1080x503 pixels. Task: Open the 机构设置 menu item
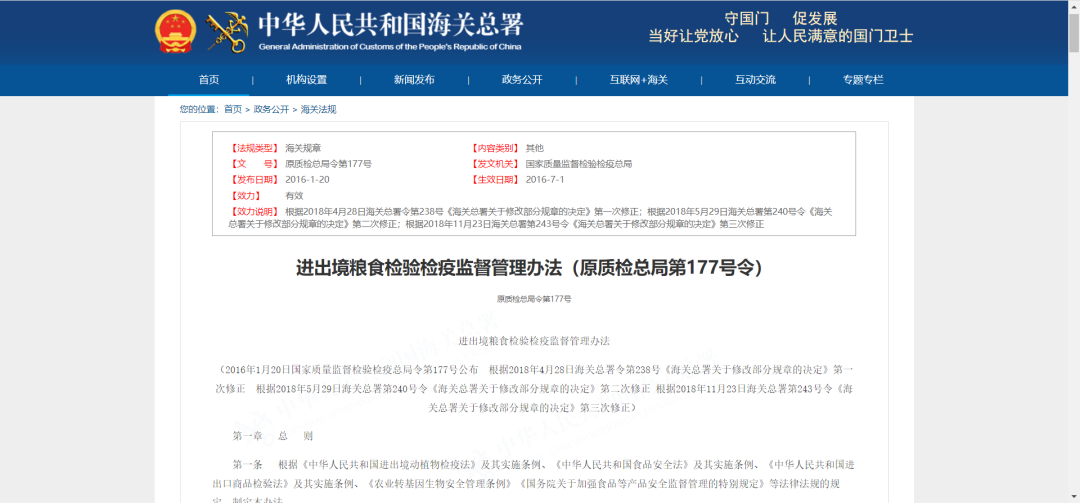point(306,80)
